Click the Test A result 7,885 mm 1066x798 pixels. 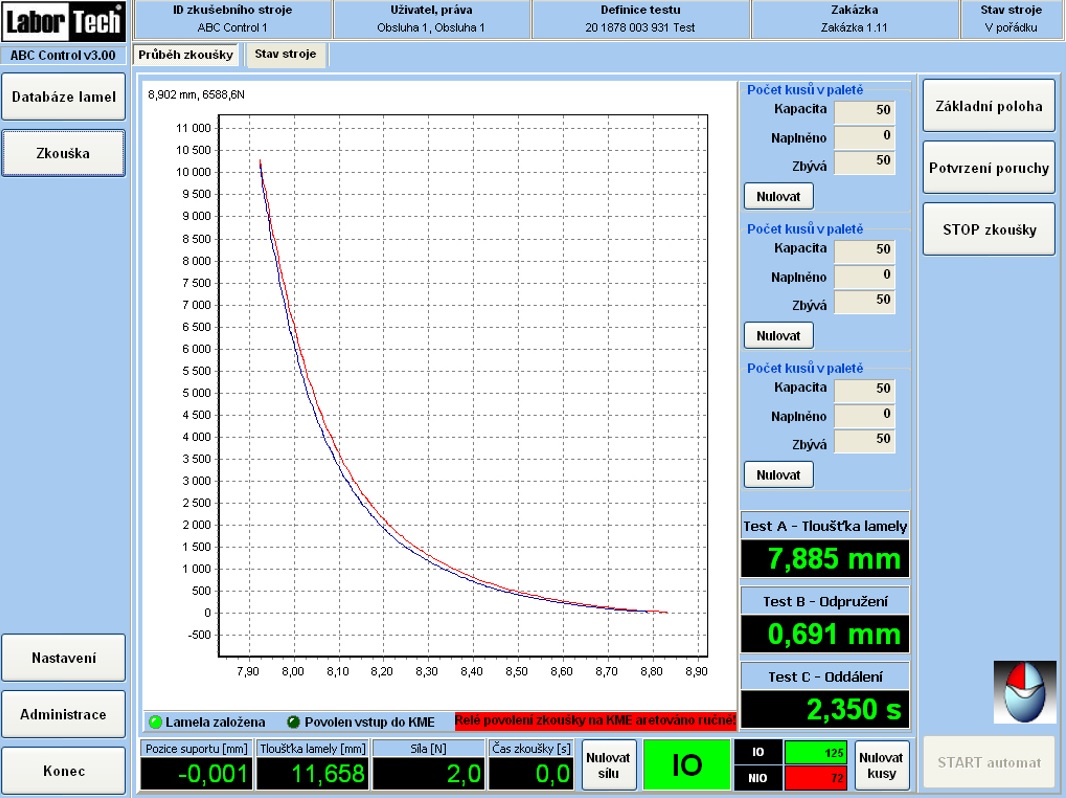pyautogui.click(x=825, y=559)
